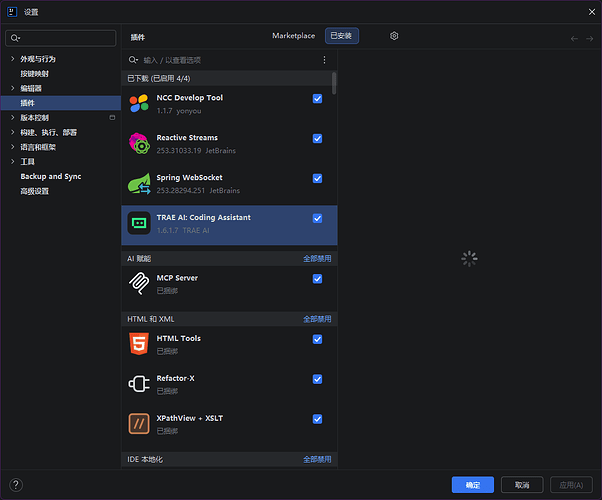
Task: Expand the 构建、执行、部署 node
Action: coord(13,132)
